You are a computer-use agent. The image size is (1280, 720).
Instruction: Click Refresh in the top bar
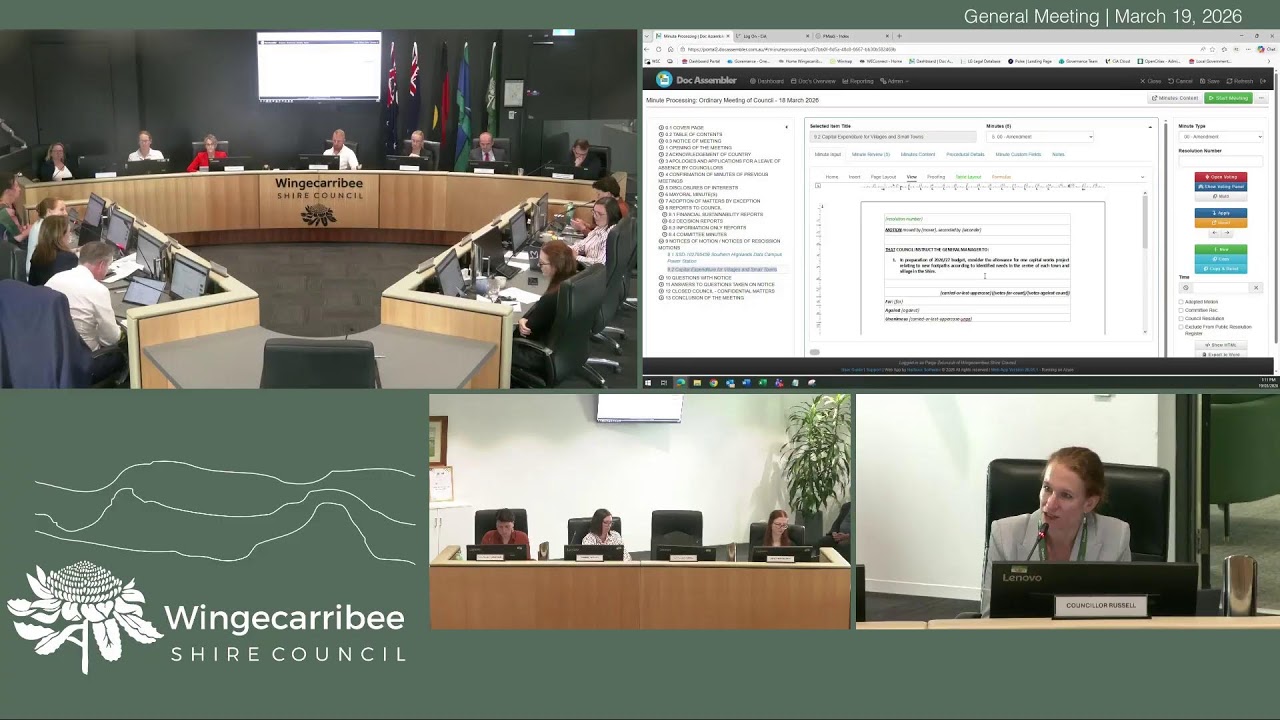pos(1240,81)
